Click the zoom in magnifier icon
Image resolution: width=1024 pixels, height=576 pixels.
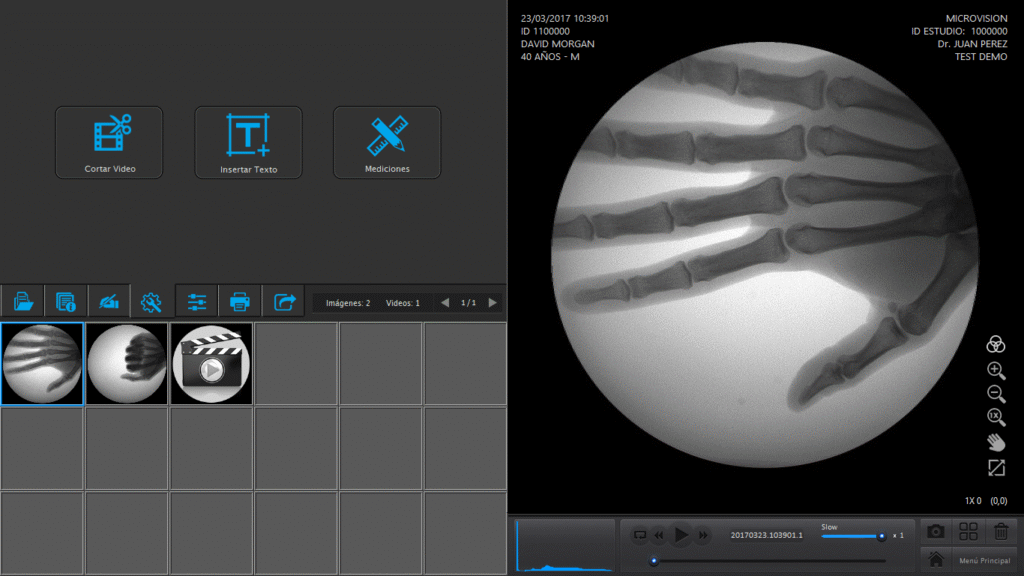[995, 371]
